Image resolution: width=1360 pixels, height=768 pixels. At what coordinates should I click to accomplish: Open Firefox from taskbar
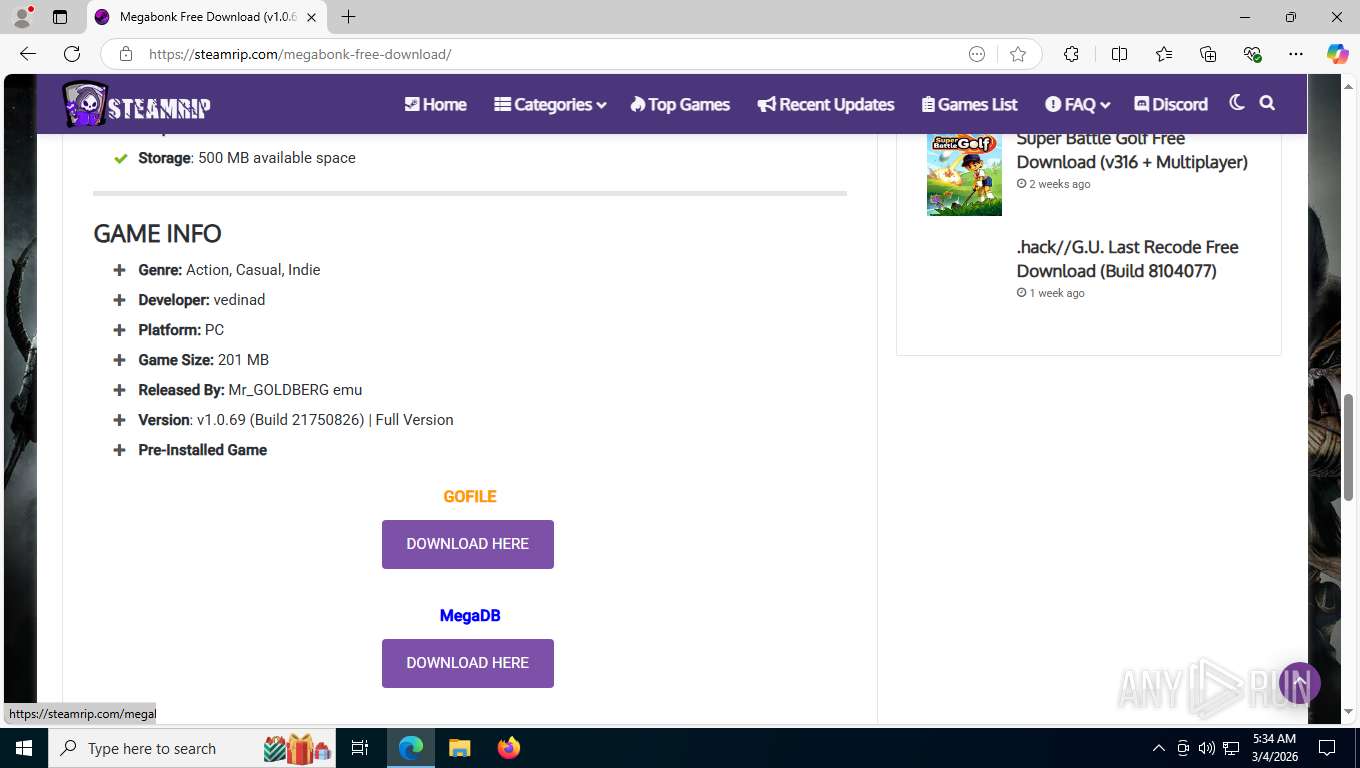click(509, 748)
